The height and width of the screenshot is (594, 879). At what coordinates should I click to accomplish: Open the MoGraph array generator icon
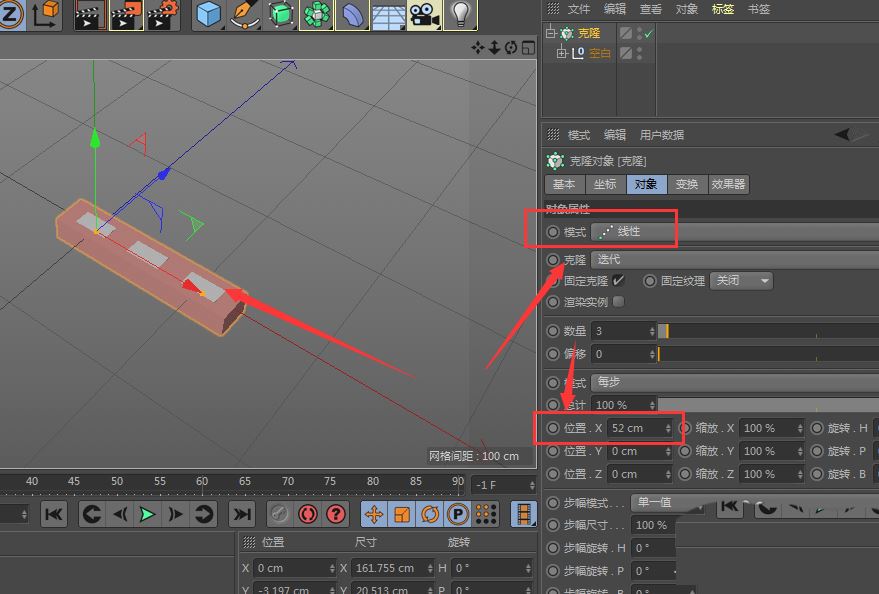317,14
